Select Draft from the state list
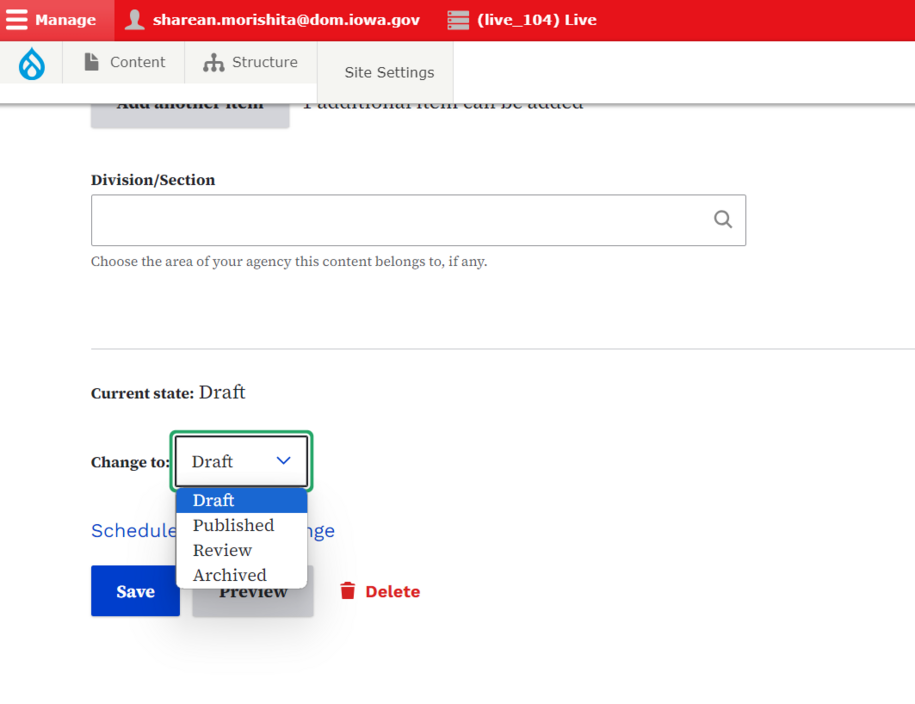 214,500
